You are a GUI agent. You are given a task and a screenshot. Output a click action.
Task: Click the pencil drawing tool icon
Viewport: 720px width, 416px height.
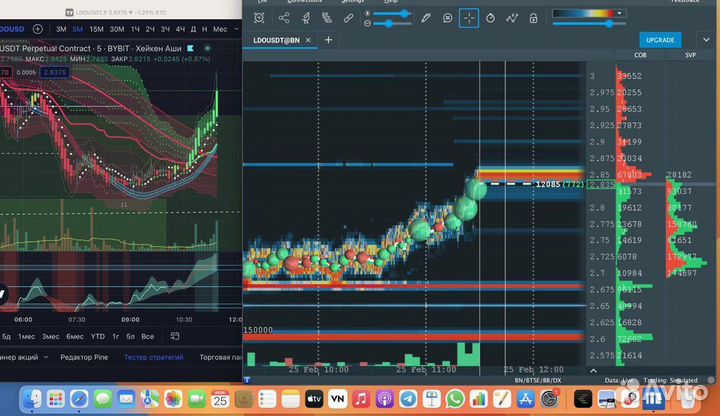[425, 18]
